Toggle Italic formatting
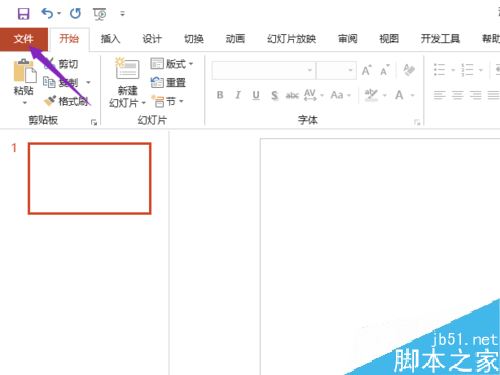The image size is (500, 375). pos(238,95)
